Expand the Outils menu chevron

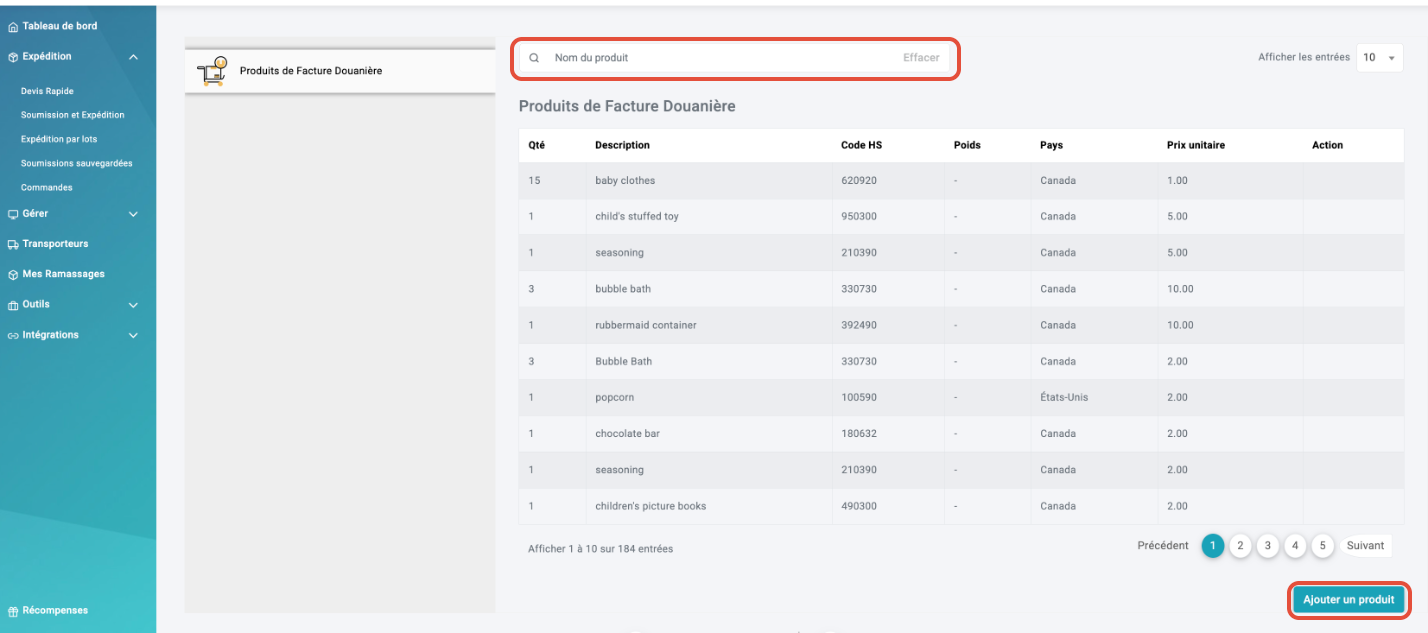point(133,305)
